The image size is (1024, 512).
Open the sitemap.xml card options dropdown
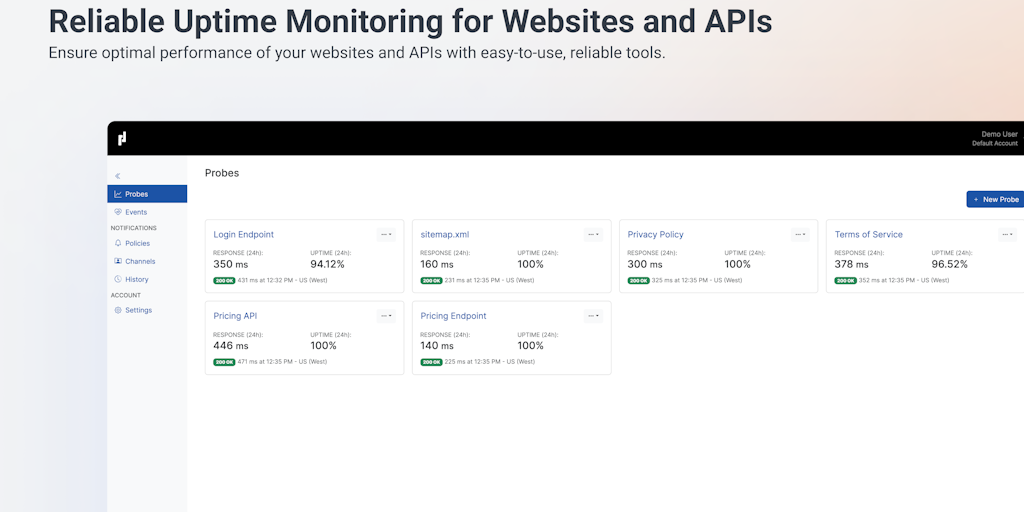(x=593, y=234)
